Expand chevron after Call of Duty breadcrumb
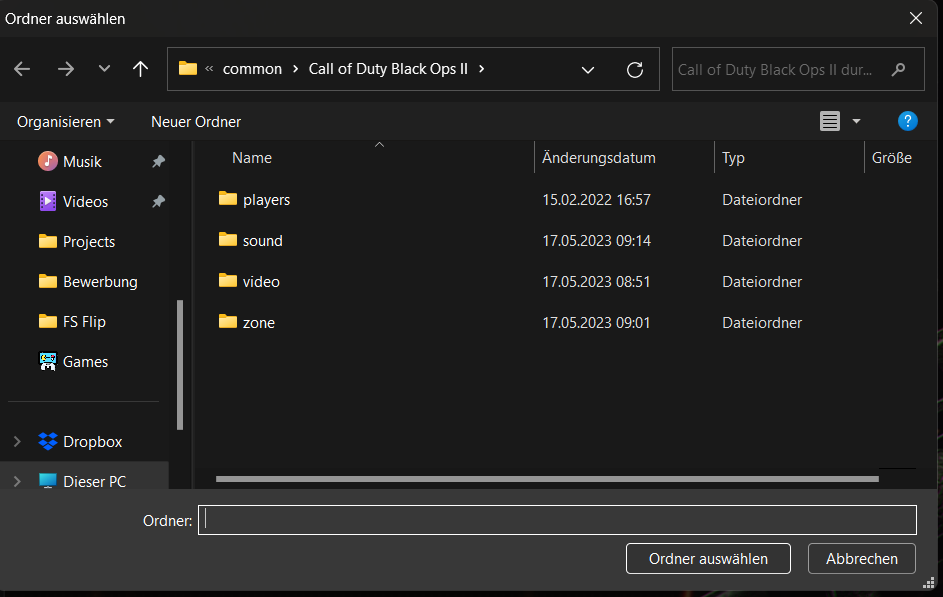Viewport: 943px width, 597px height. (x=482, y=69)
